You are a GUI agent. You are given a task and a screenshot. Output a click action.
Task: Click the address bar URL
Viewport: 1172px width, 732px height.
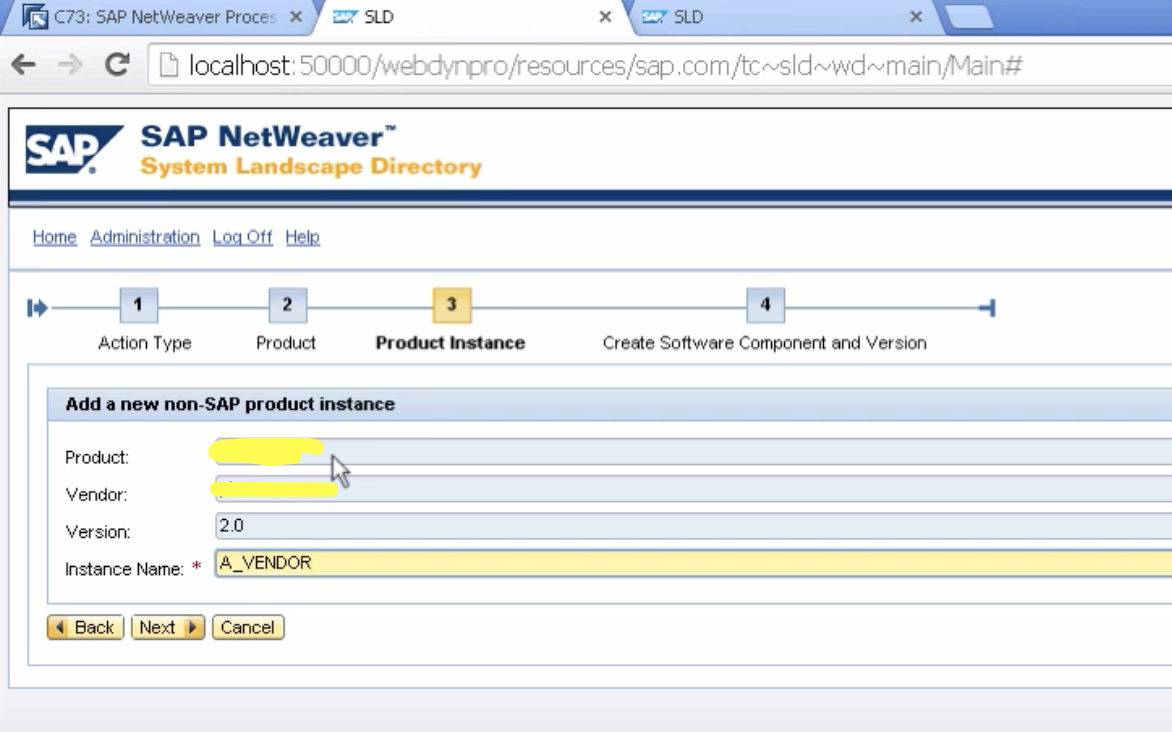tap(605, 66)
